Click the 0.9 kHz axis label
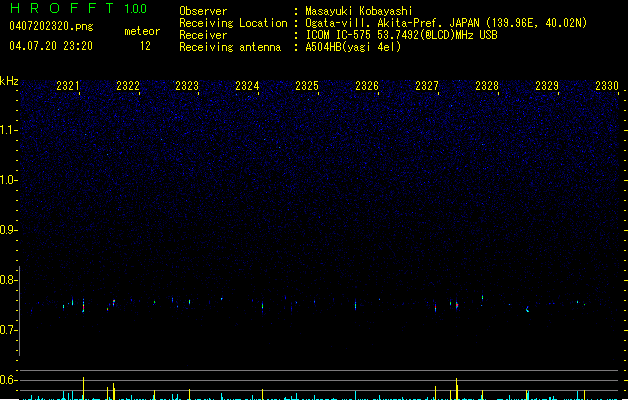Image resolution: width=629 pixels, height=400 pixels. (x=8, y=230)
